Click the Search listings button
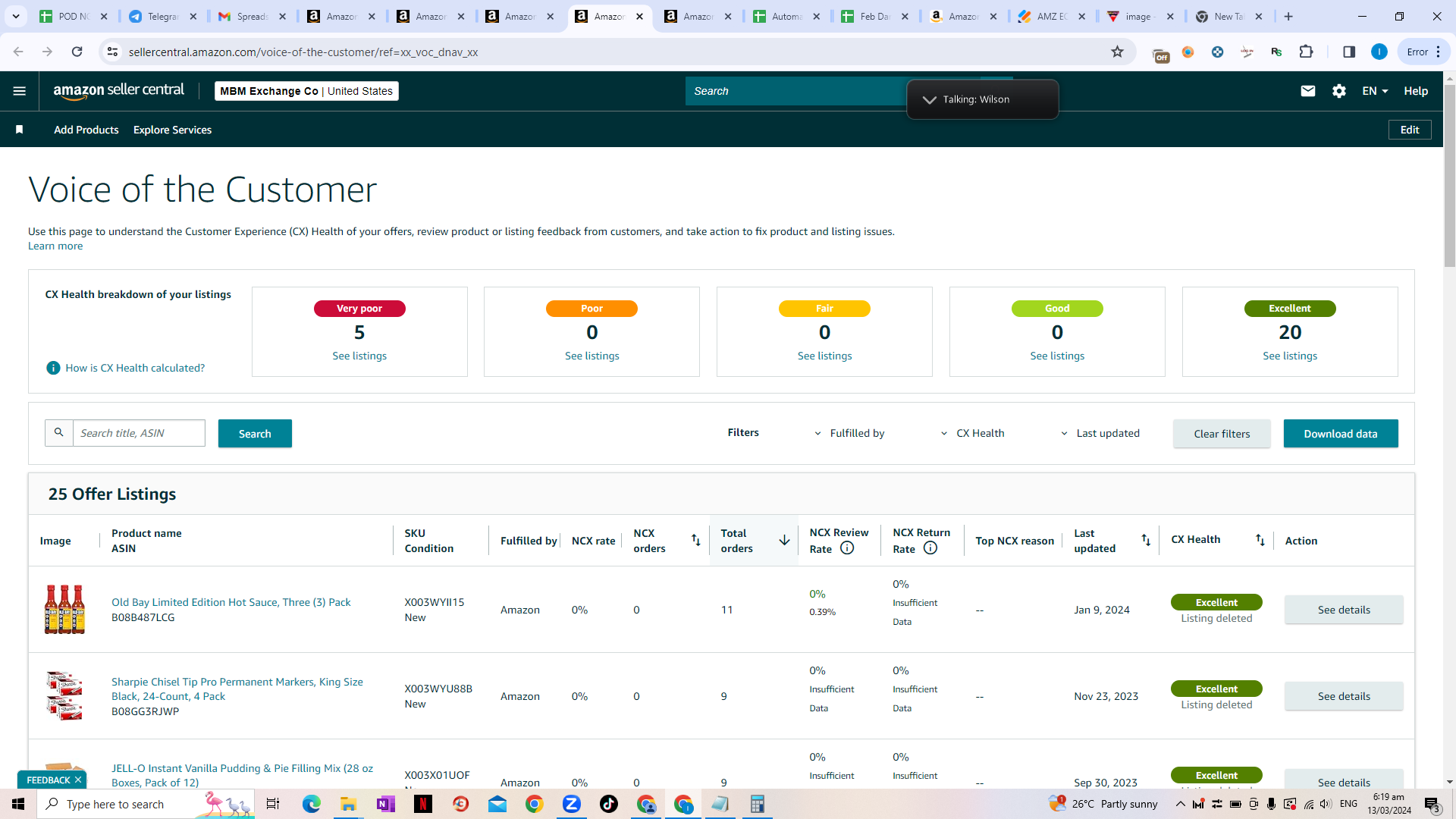Screen dimensions: 1456x819 click(x=255, y=434)
